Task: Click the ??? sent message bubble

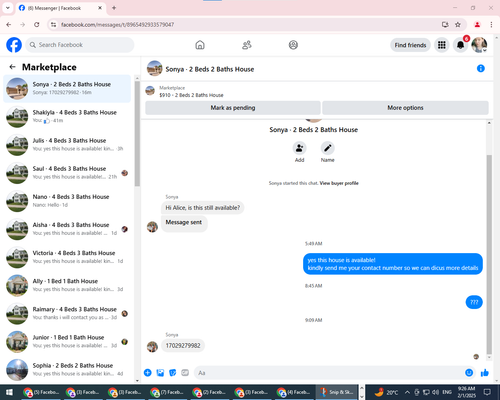Action: [x=474, y=302]
